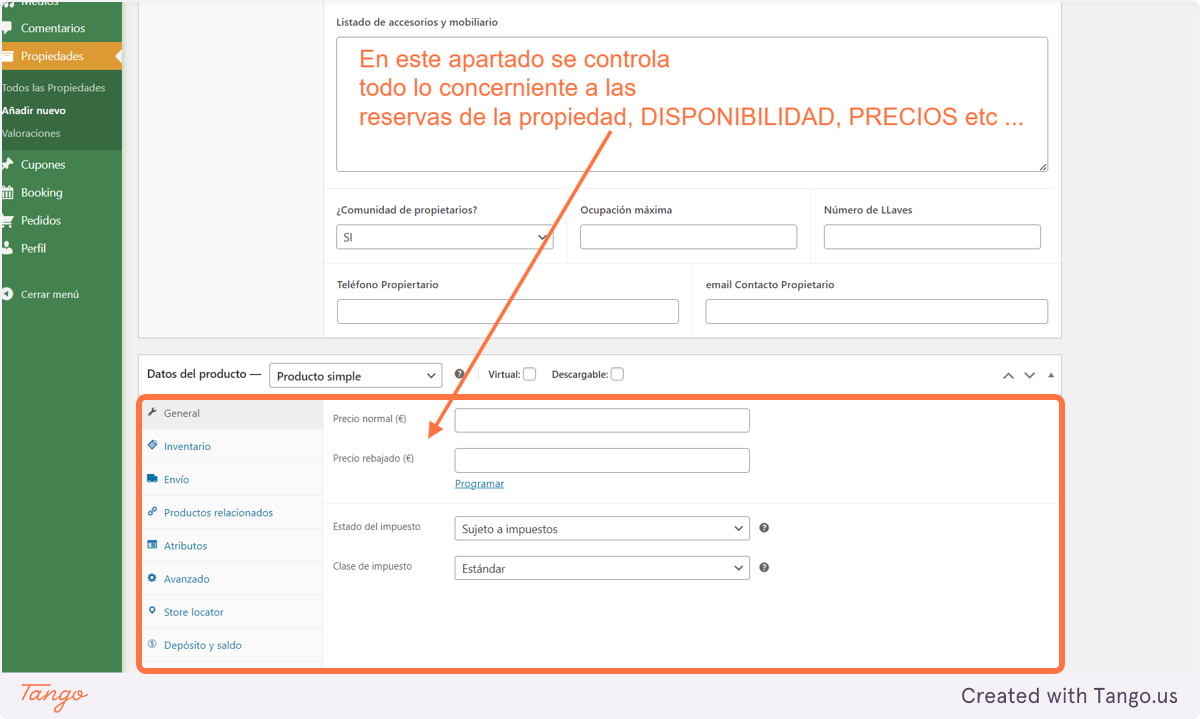The width and height of the screenshot is (1200, 719).
Task: Click the Atributos table icon
Action: click(152, 545)
